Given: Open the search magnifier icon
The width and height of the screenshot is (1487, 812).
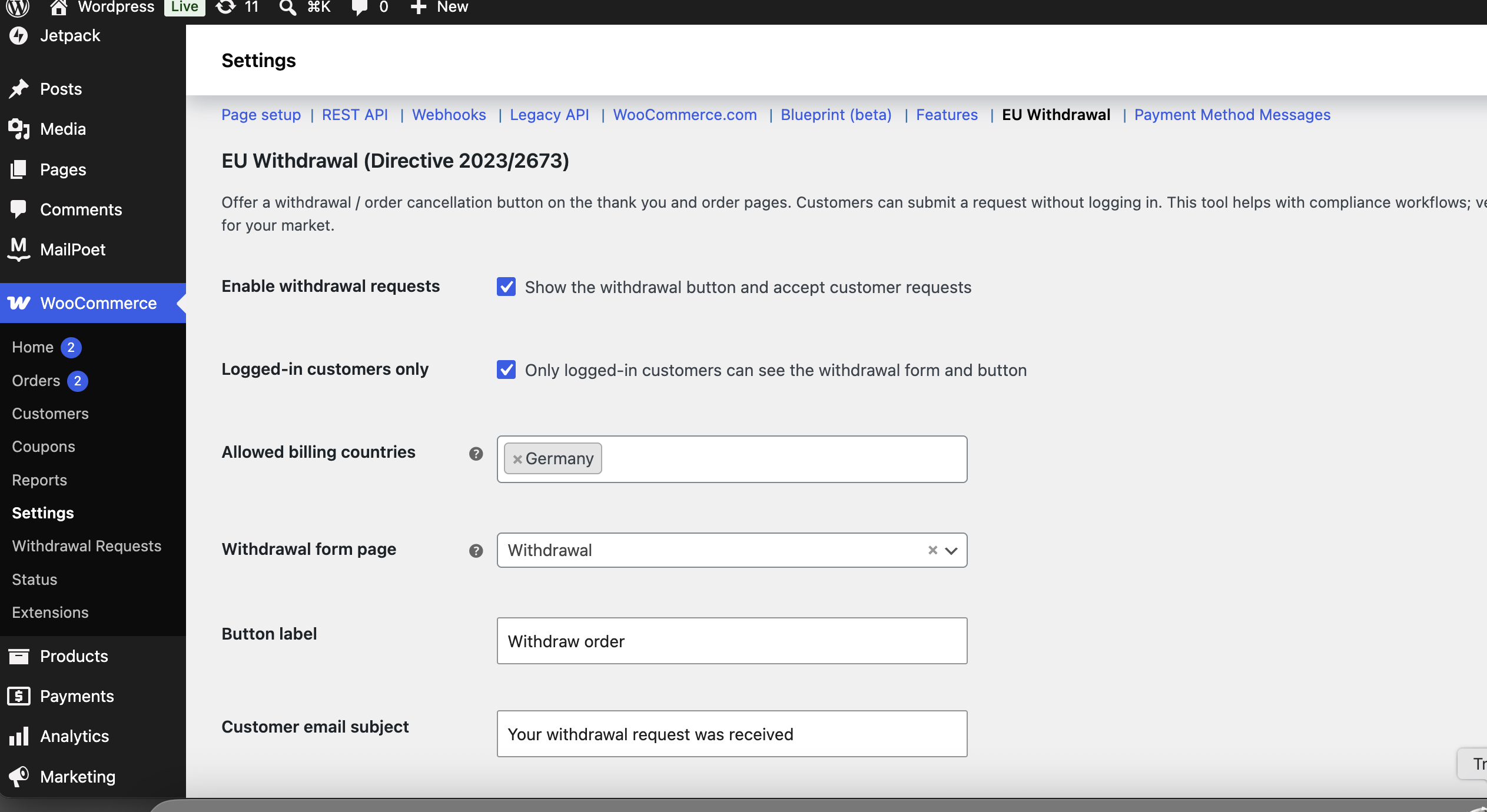Looking at the screenshot, I should [287, 7].
